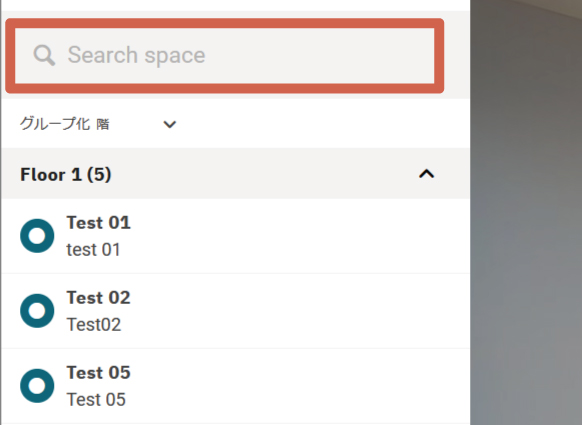Click the teal ring icon of Test 01

pyautogui.click(x=37, y=236)
